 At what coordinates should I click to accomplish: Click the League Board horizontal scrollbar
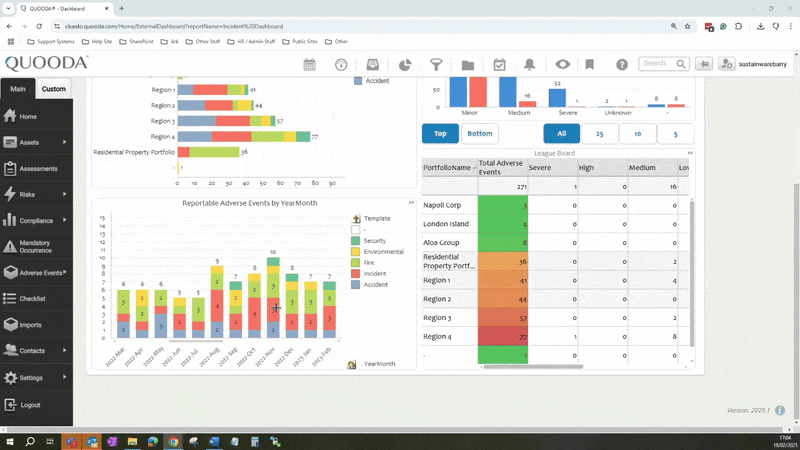[x=533, y=366]
